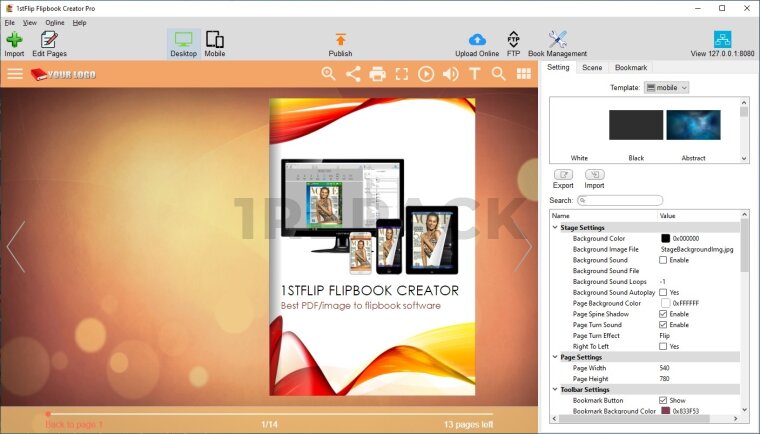Toggle the Right To Left checkbox
This screenshot has height=434, width=760.
(664, 346)
